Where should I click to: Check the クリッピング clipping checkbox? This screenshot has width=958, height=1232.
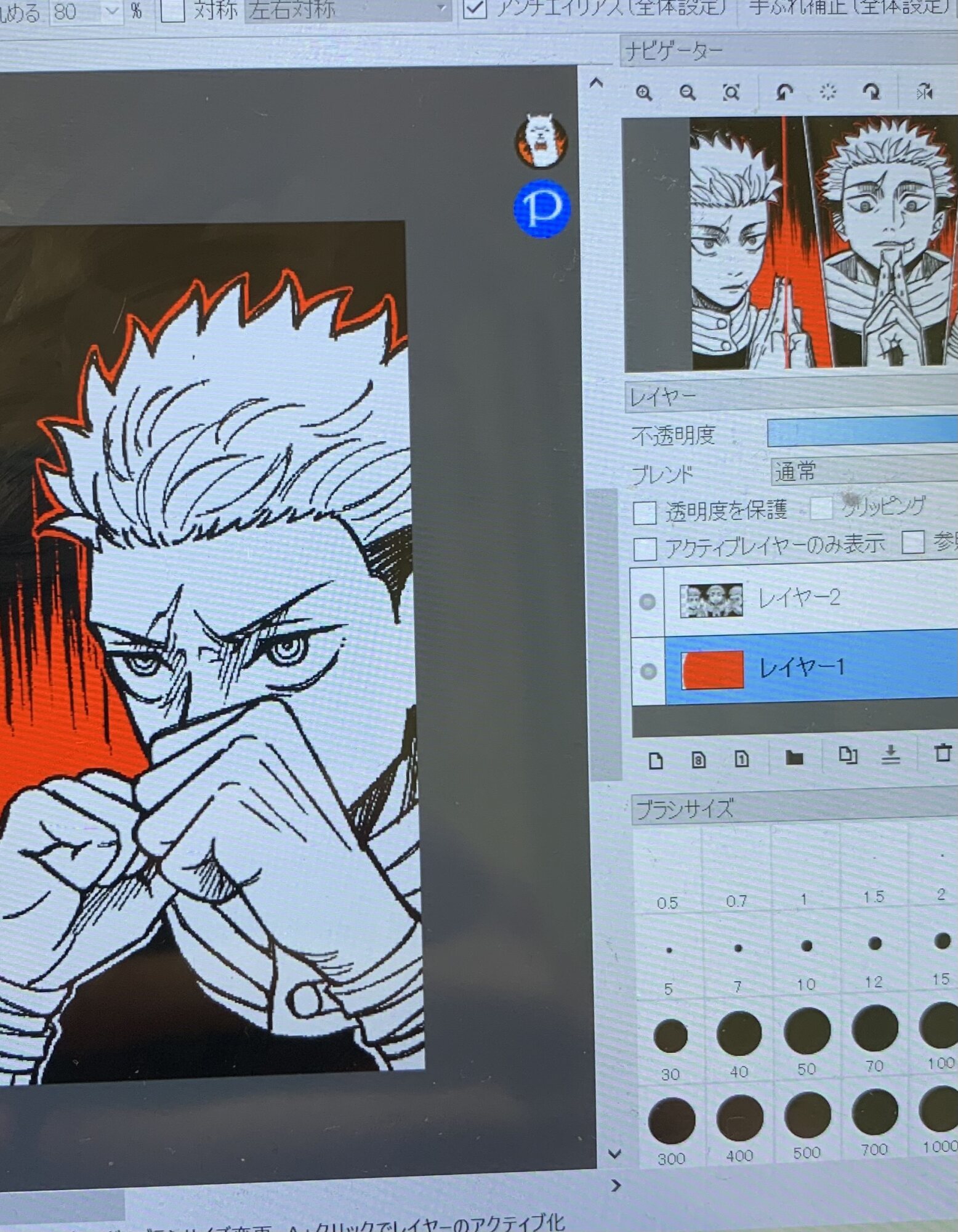pyautogui.click(x=821, y=509)
